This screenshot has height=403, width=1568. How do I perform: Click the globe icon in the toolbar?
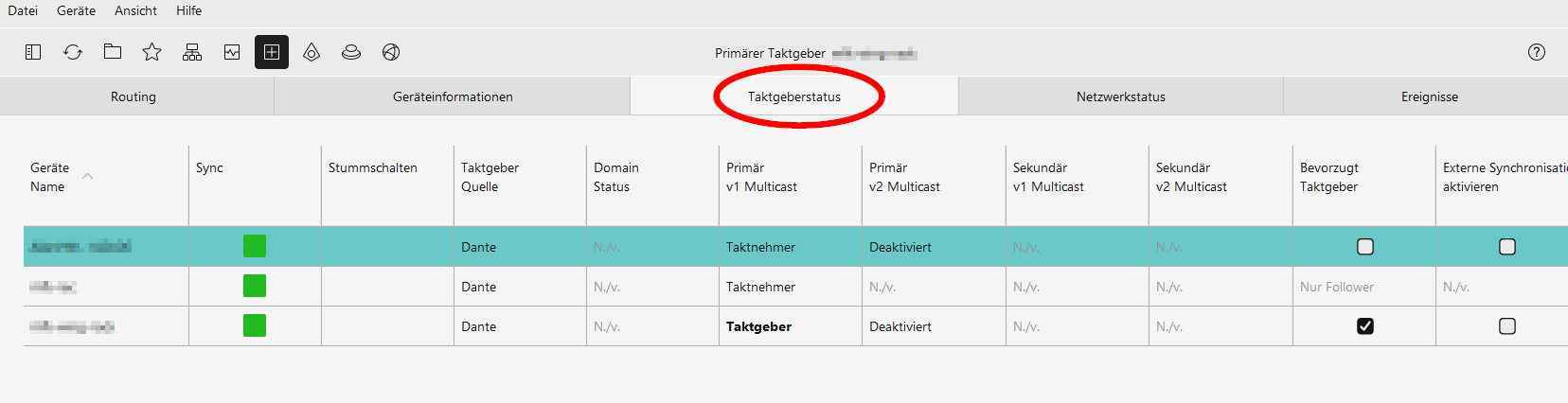point(391,52)
